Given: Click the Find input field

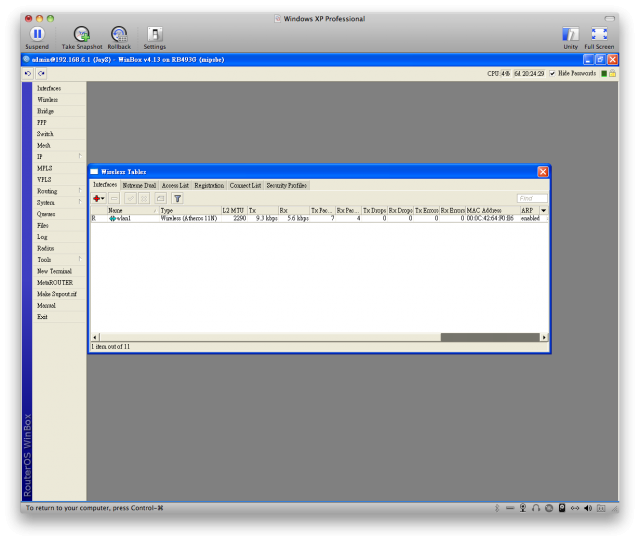Looking at the screenshot, I should click(x=532, y=198).
